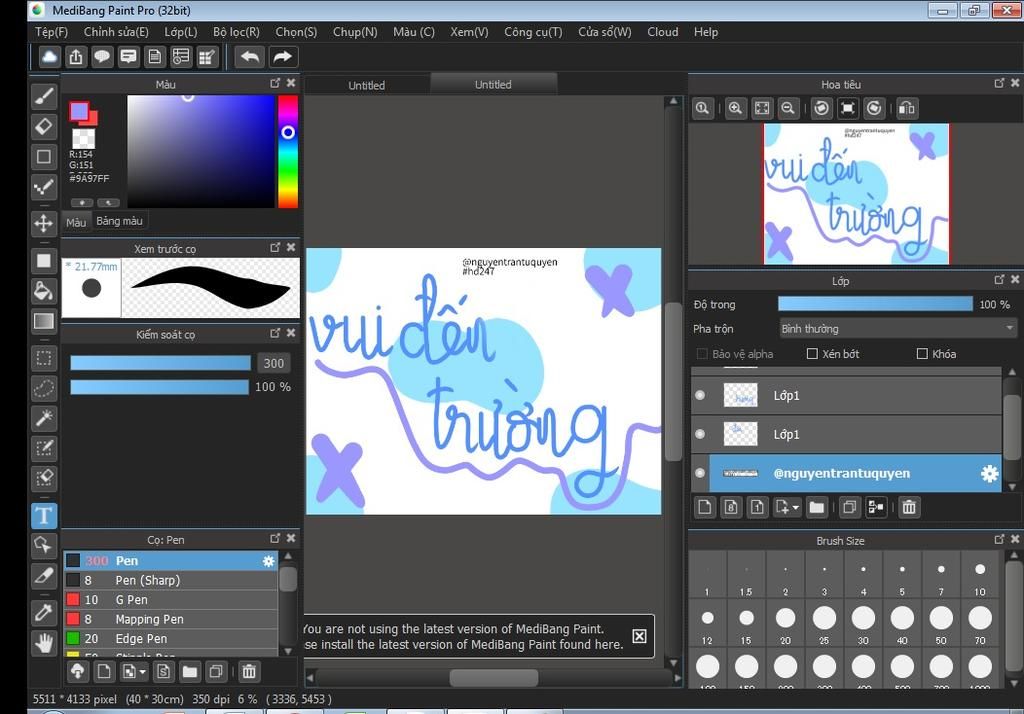Select the Brush tool in the left toolbar
Image resolution: width=1024 pixels, height=714 pixels.
[x=44, y=97]
